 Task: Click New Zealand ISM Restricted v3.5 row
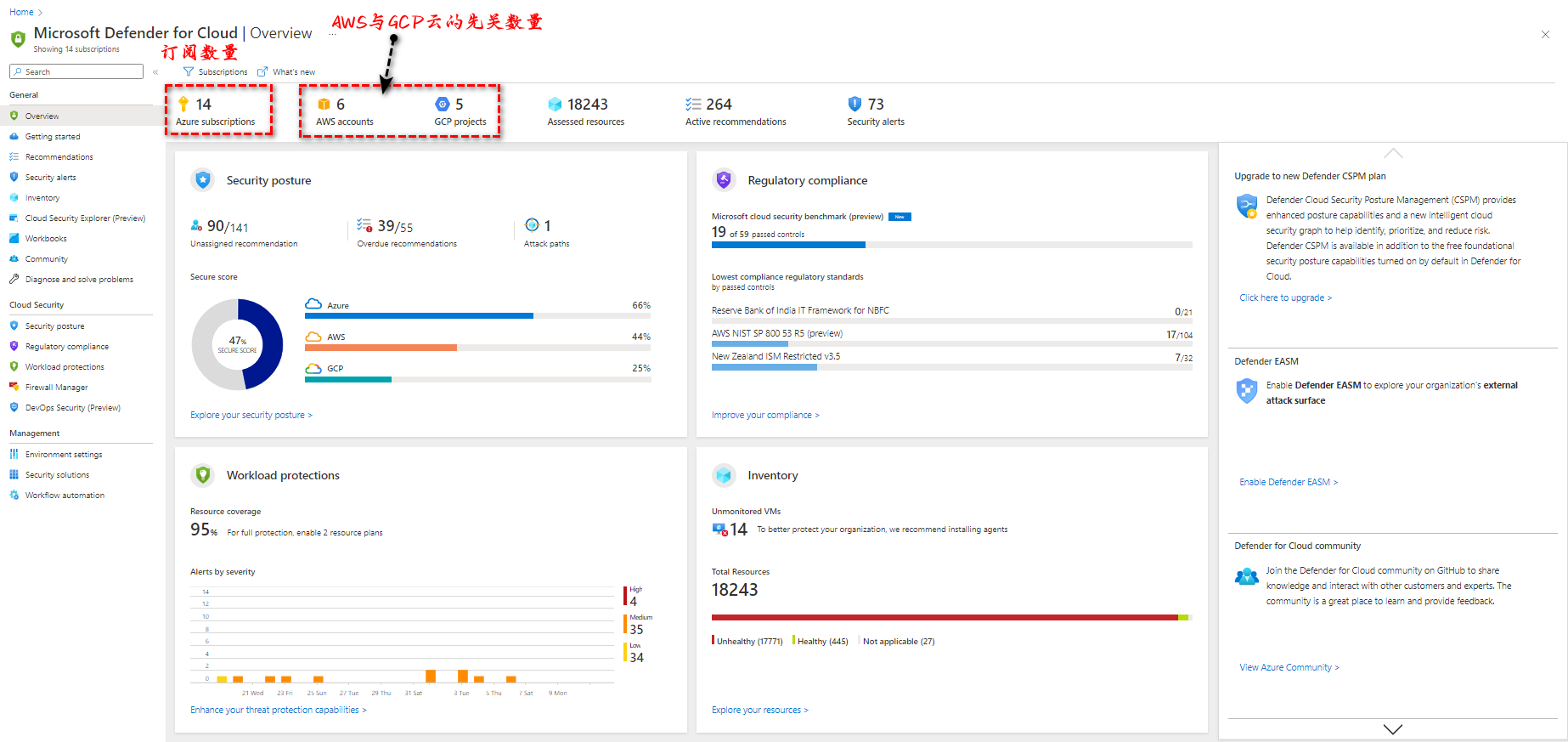[x=951, y=360]
